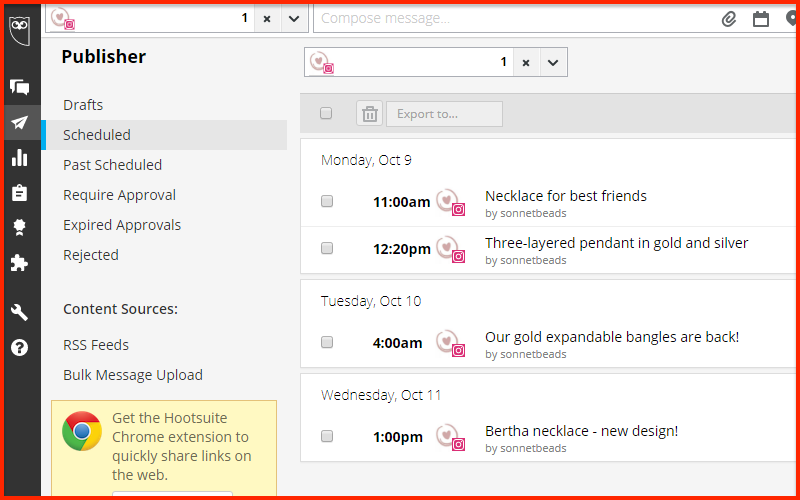Click the trash delete icon above list
Screen dimensions: 800x500
coord(369,114)
